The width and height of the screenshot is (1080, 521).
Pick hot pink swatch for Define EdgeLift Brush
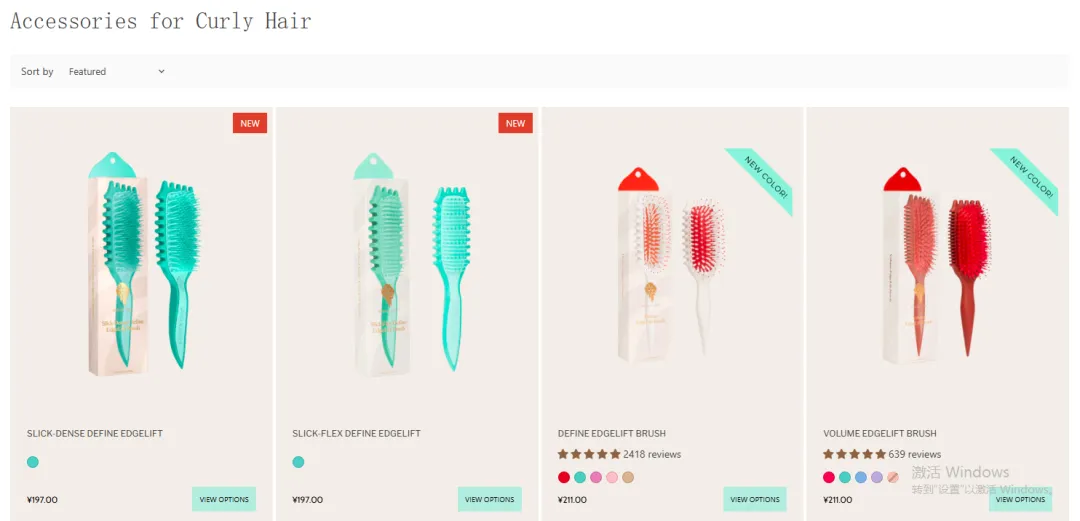596,477
